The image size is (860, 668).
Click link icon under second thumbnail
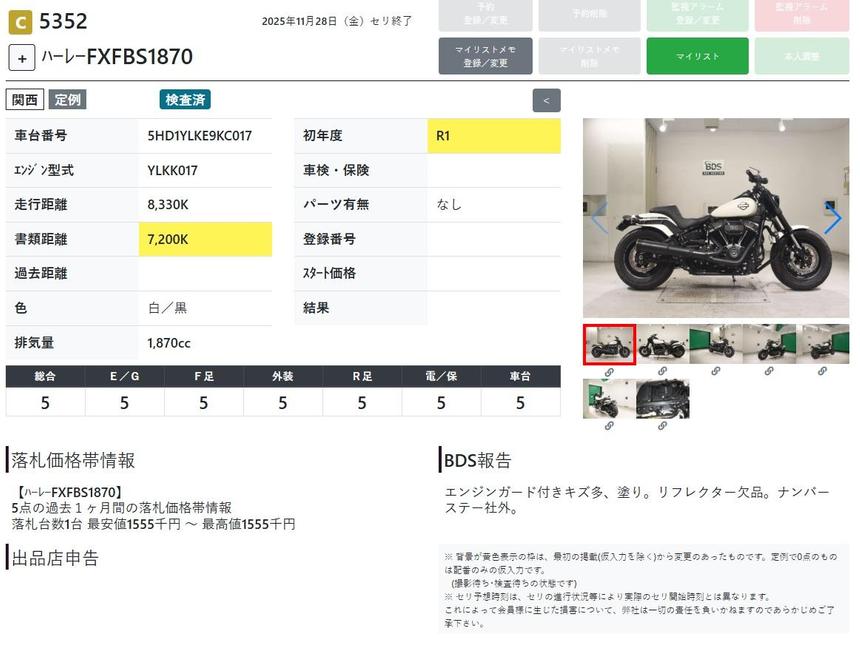click(x=662, y=372)
